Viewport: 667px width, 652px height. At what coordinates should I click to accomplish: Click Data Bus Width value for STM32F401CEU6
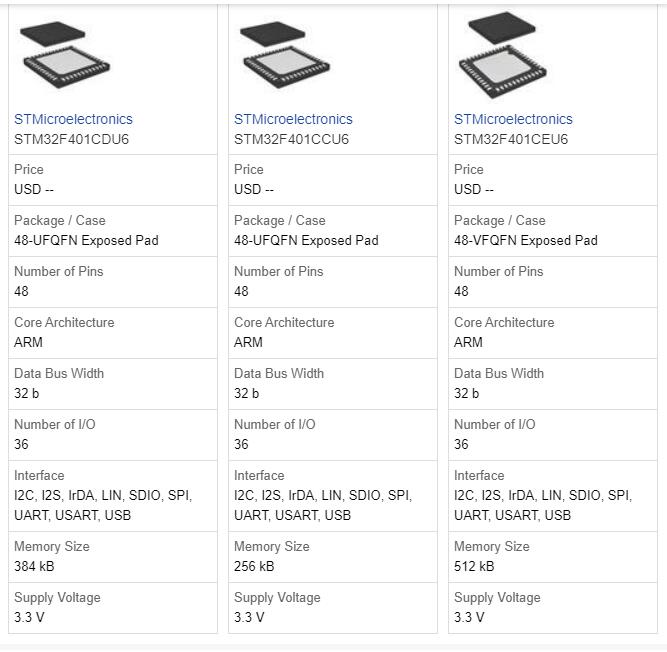tap(466, 393)
